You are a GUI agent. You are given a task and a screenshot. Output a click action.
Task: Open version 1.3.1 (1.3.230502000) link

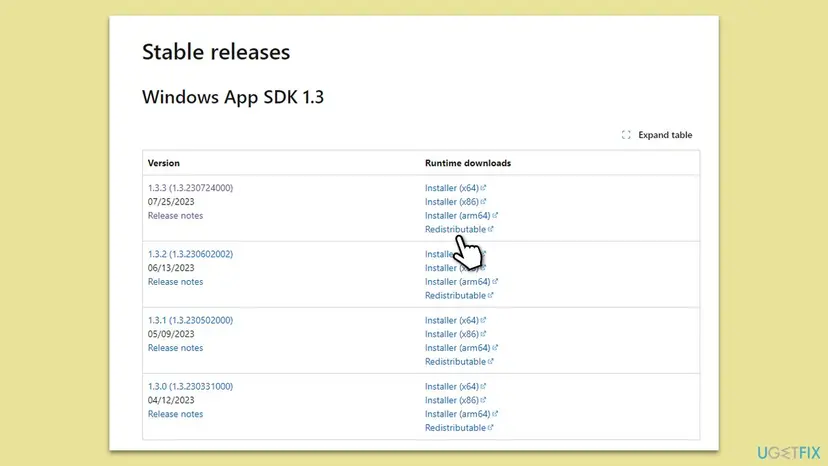(190, 320)
